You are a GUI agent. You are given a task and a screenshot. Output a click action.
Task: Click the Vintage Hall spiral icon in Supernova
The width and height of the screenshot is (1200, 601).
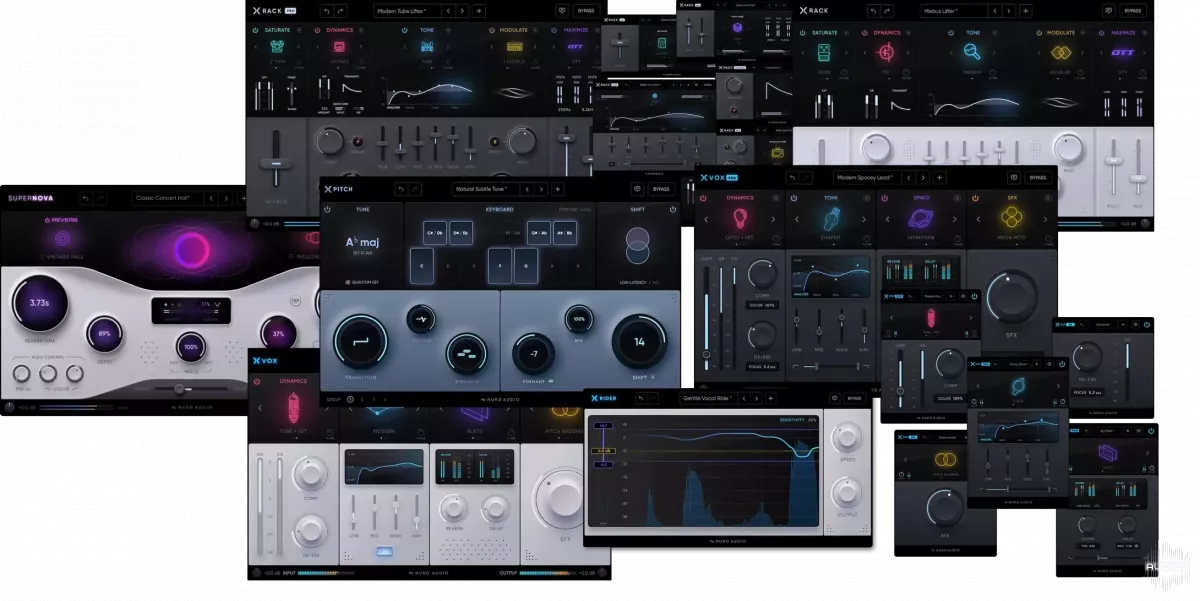62,239
